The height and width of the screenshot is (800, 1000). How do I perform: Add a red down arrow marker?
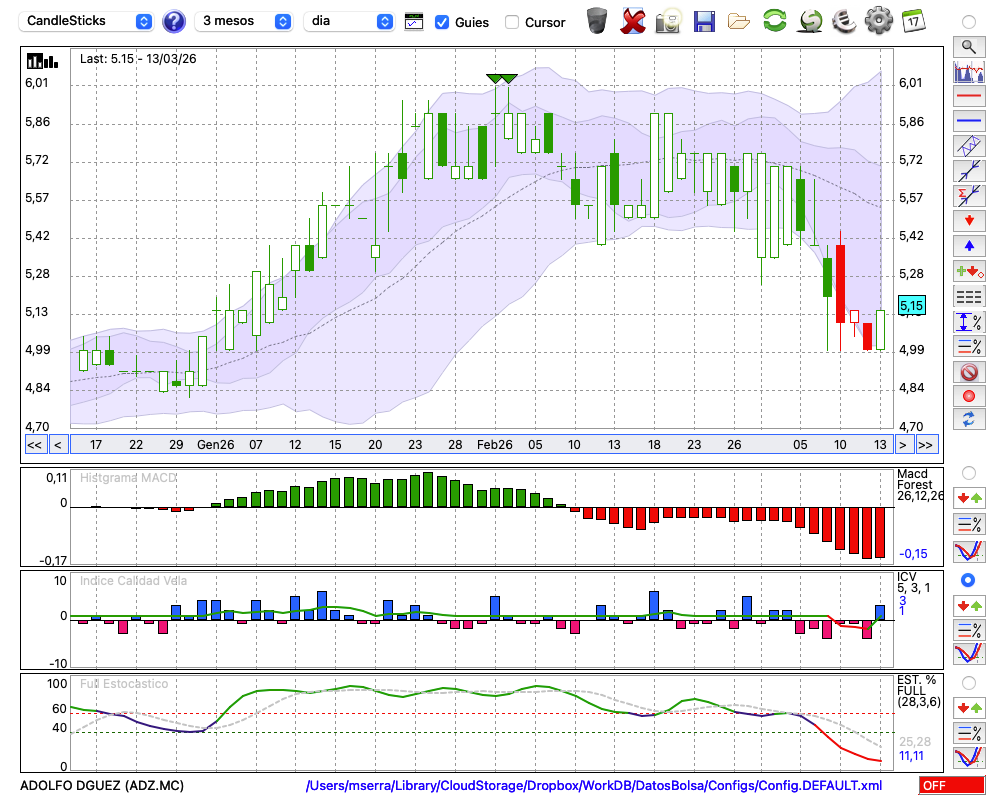(x=969, y=221)
